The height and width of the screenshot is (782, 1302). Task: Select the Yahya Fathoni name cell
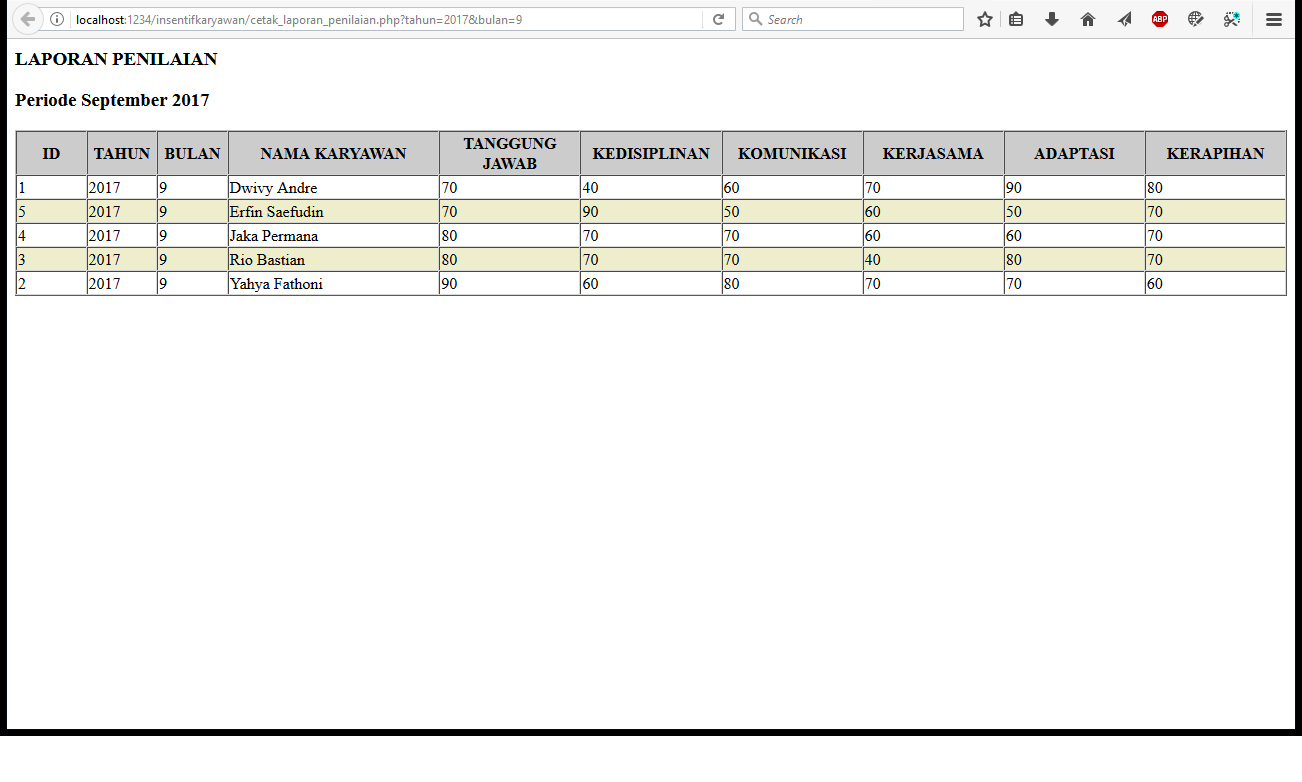tap(276, 284)
